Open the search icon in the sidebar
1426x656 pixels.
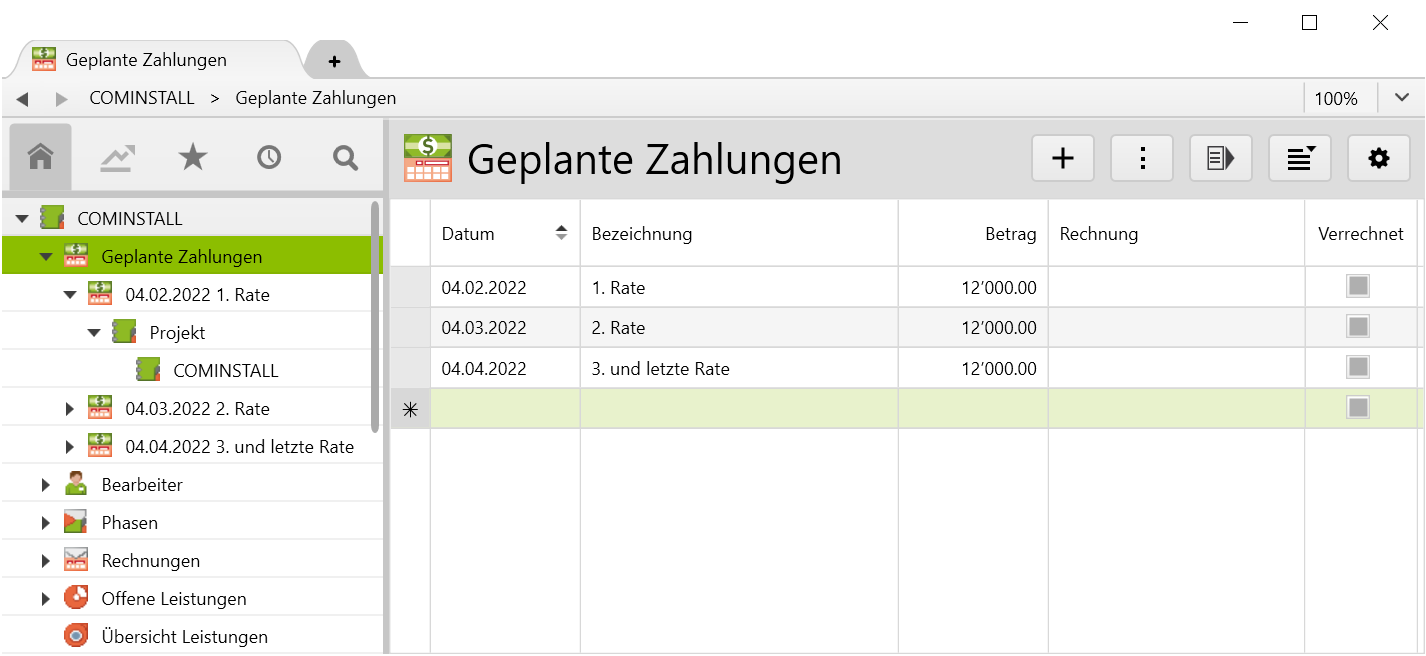click(344, 157)
